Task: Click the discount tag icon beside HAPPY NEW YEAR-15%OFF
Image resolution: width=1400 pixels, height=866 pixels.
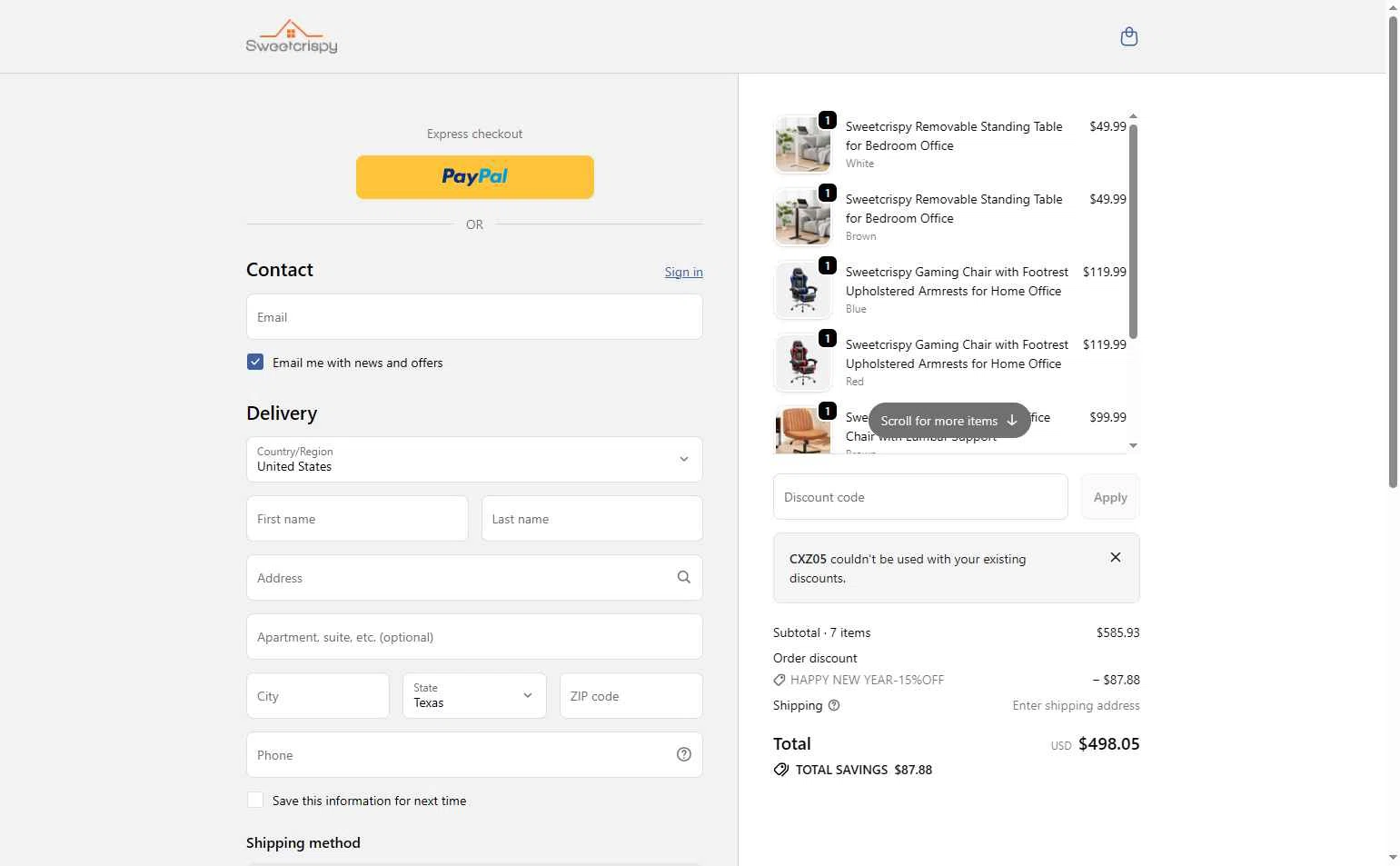Action: pos(779,680)
